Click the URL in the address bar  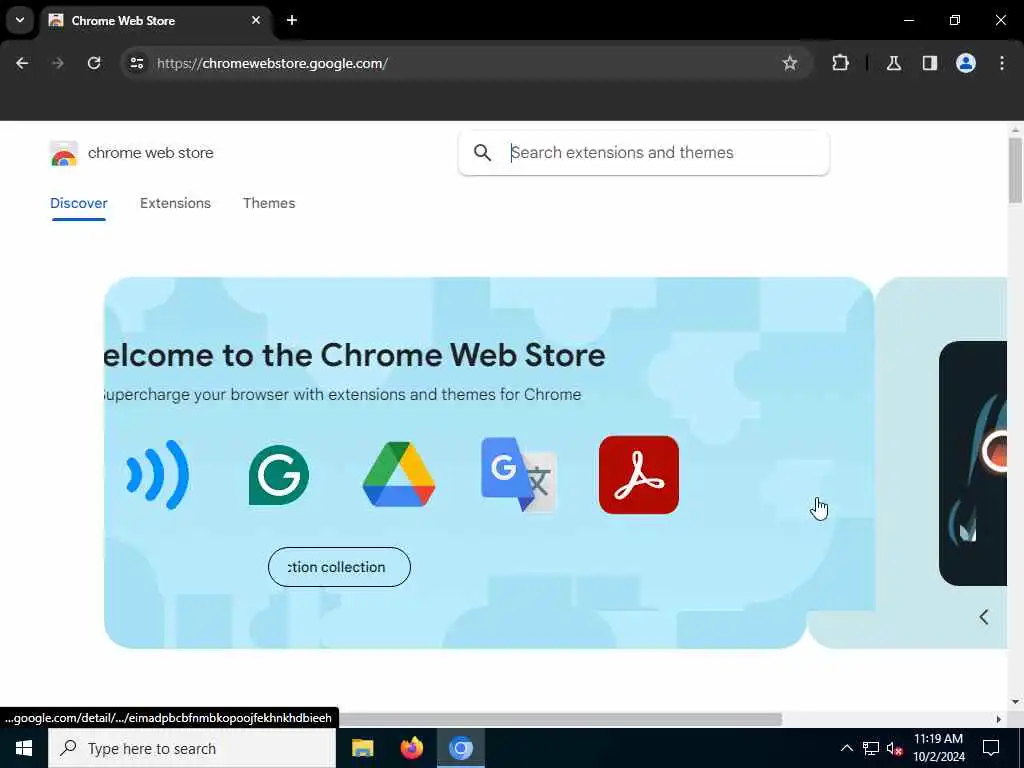tap(272, 63)
